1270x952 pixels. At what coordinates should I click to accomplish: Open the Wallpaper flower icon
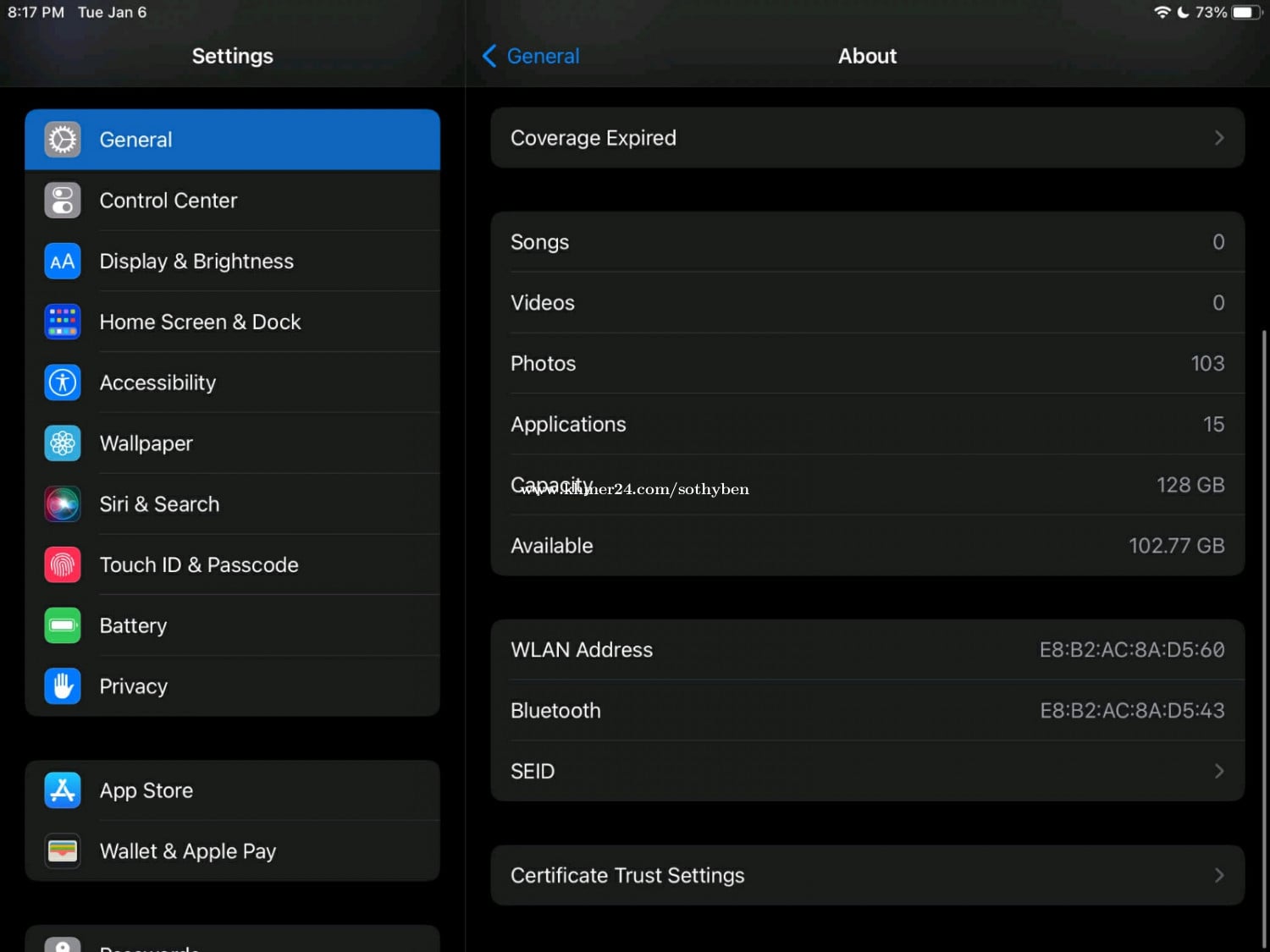[x=63, y=443]
